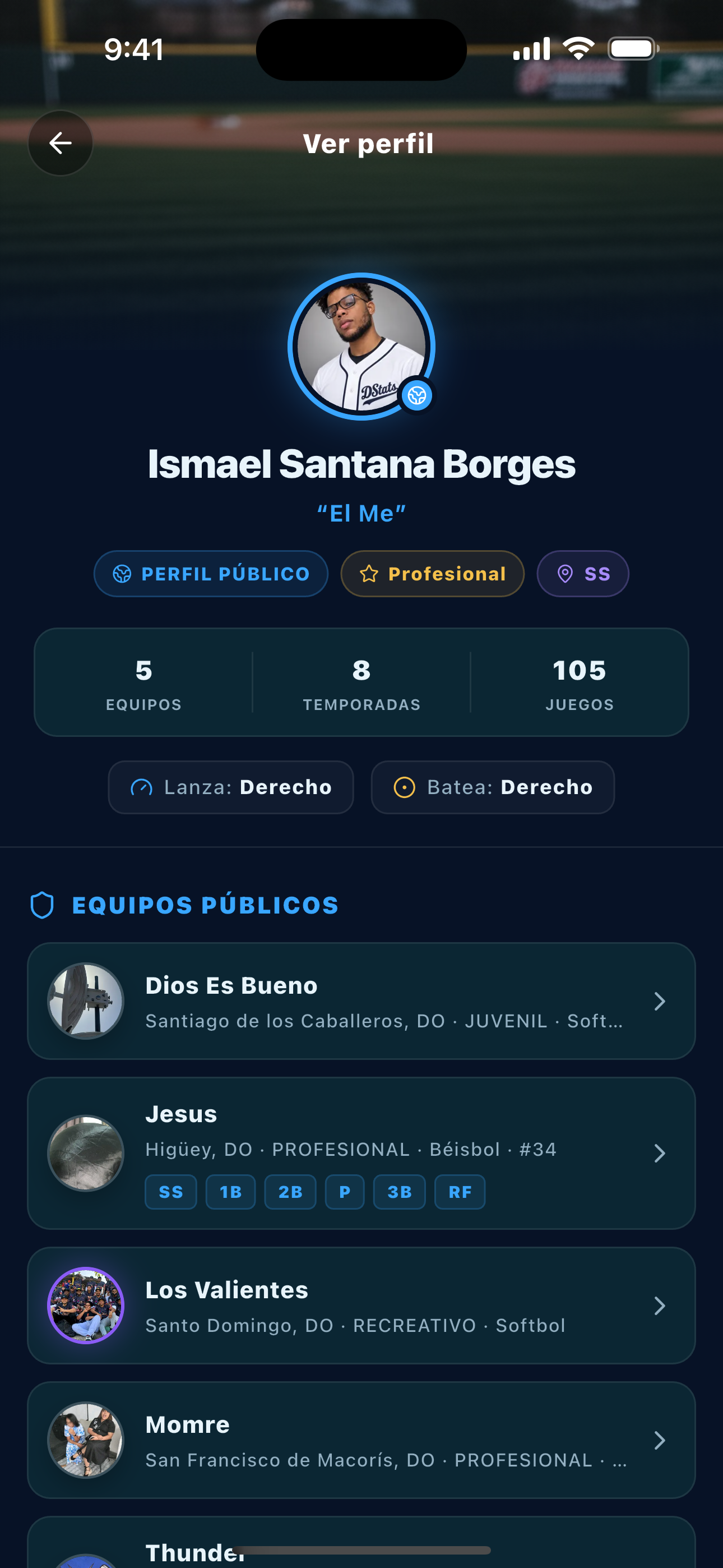Expand the Jesus team row chevron
This screenshot has width=723, height=1568.
pyautogui.click(x=659, y=1154)
